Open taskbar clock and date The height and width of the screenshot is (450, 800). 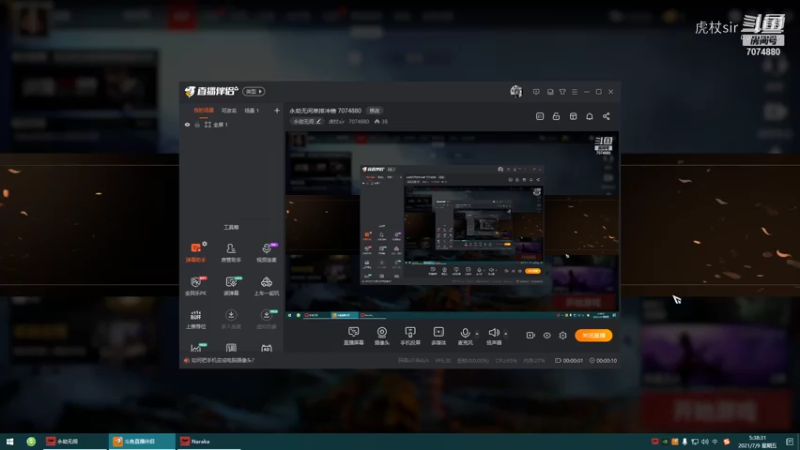[757, 441]
